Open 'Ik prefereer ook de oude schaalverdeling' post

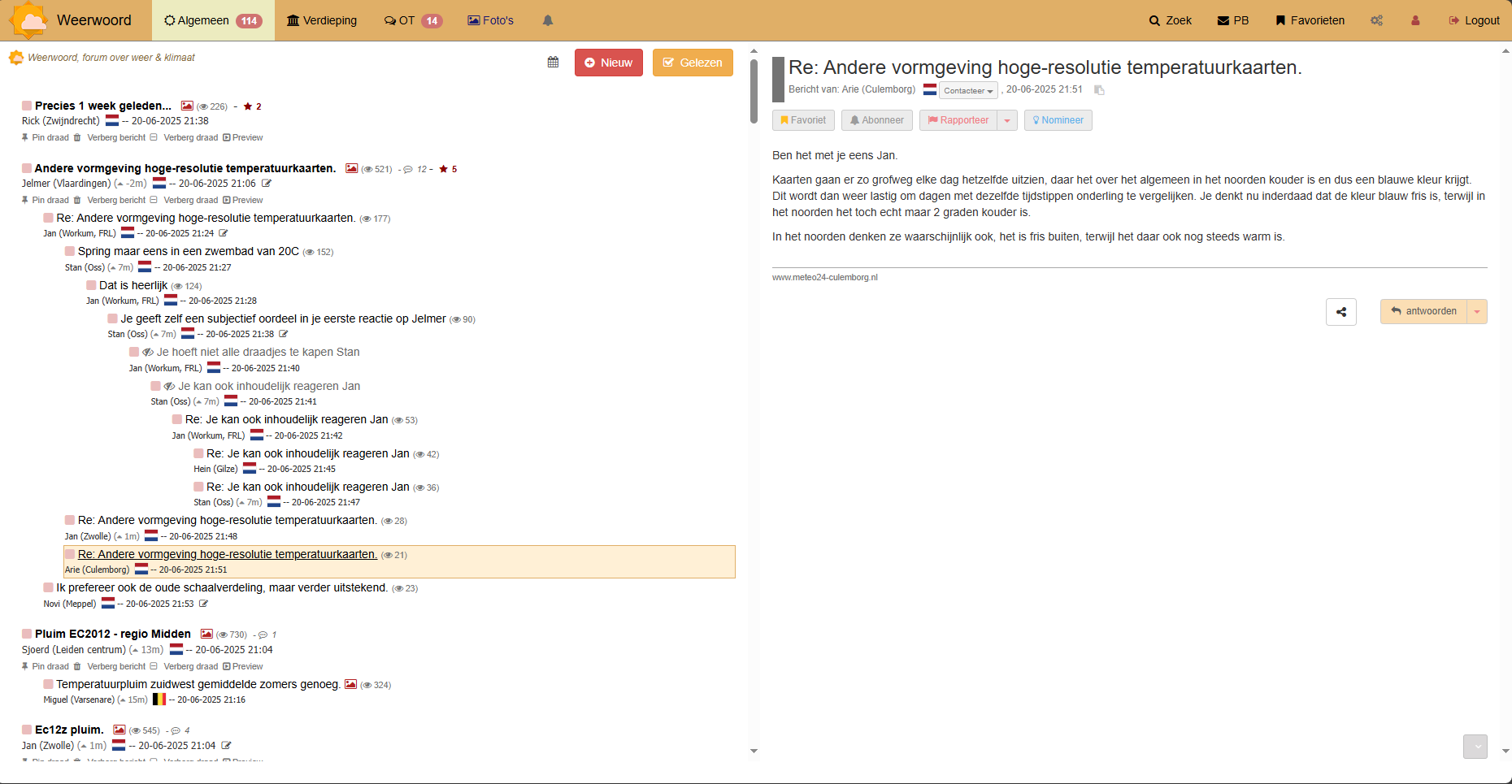coord(222,587)
